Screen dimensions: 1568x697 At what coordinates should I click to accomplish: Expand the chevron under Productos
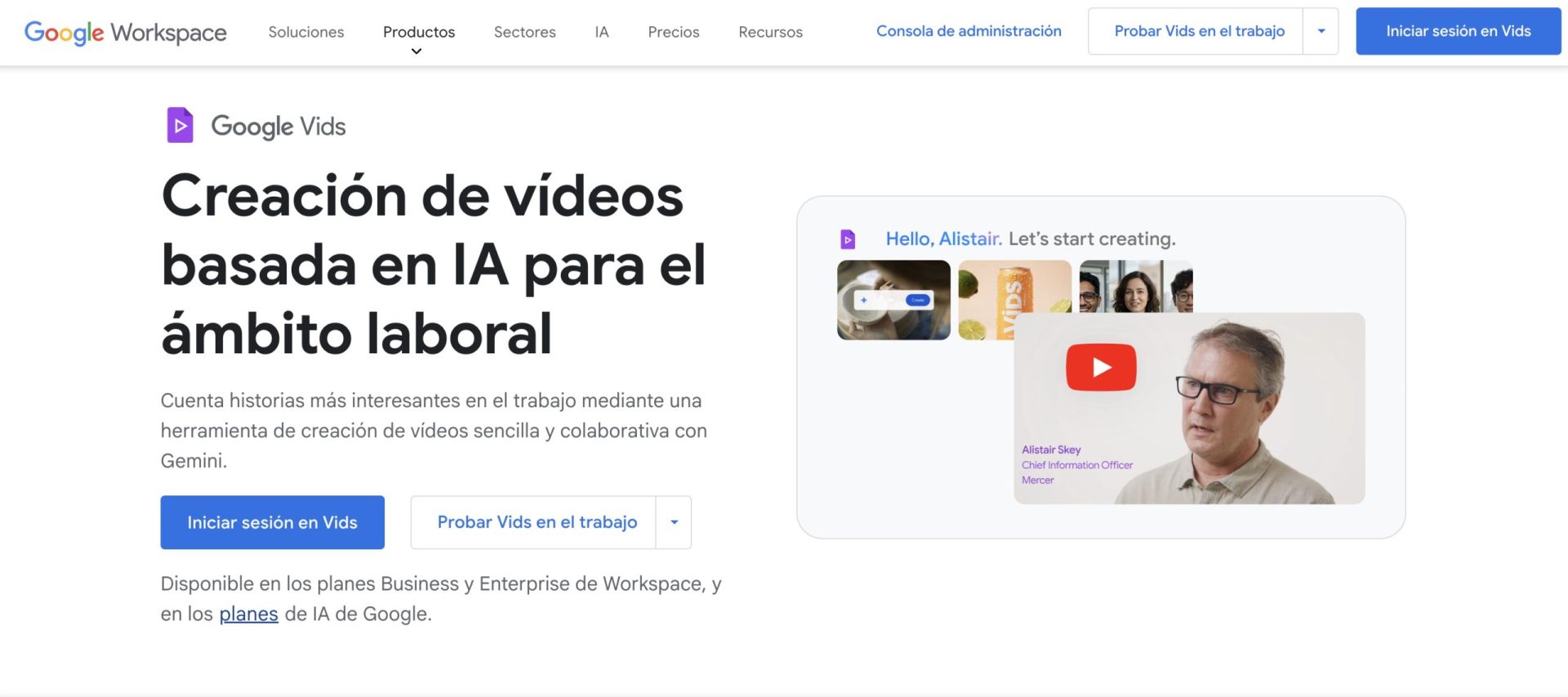(416, 51)
